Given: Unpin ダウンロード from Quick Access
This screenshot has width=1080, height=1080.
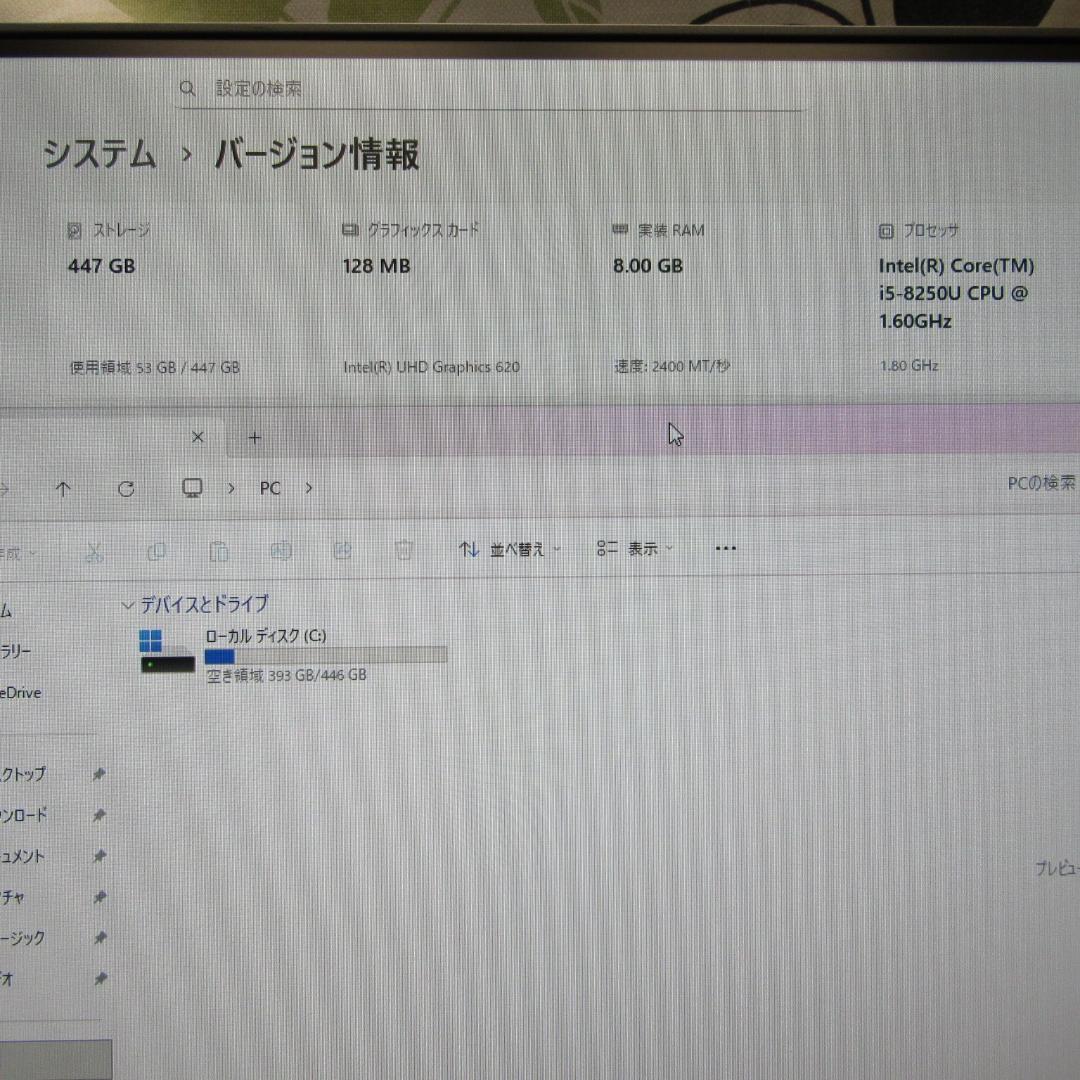Looking at the screenshot, I should (98, 814).
